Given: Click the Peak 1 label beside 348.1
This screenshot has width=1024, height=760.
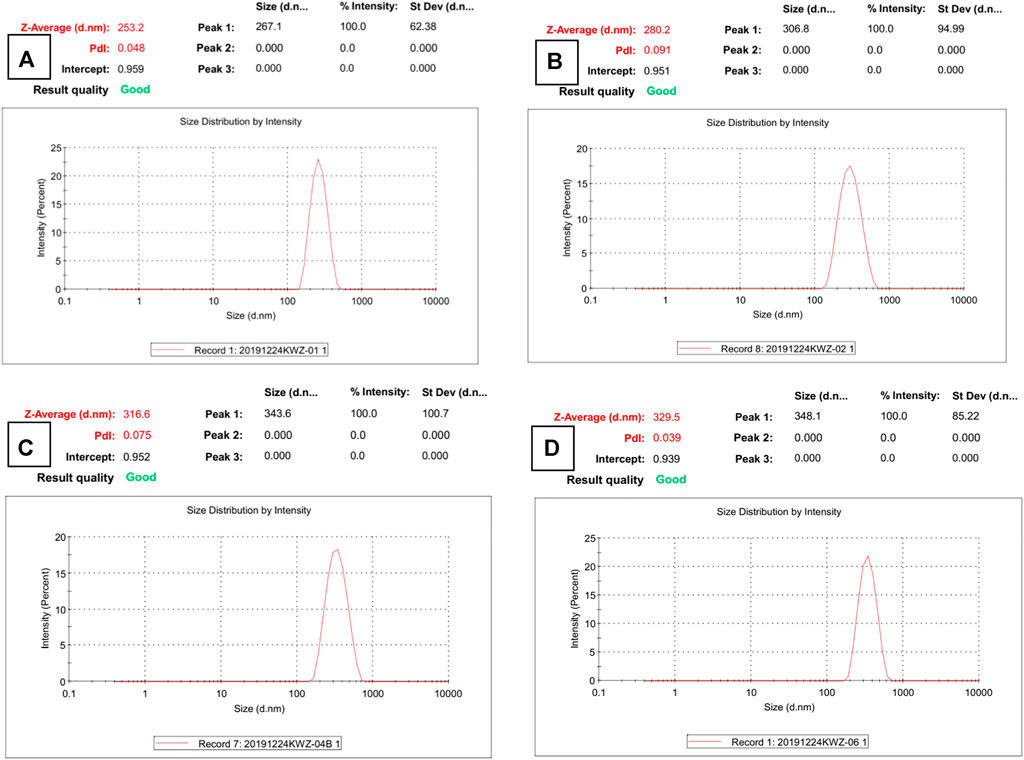Looking at the screenshot, I should click(754, 417).
